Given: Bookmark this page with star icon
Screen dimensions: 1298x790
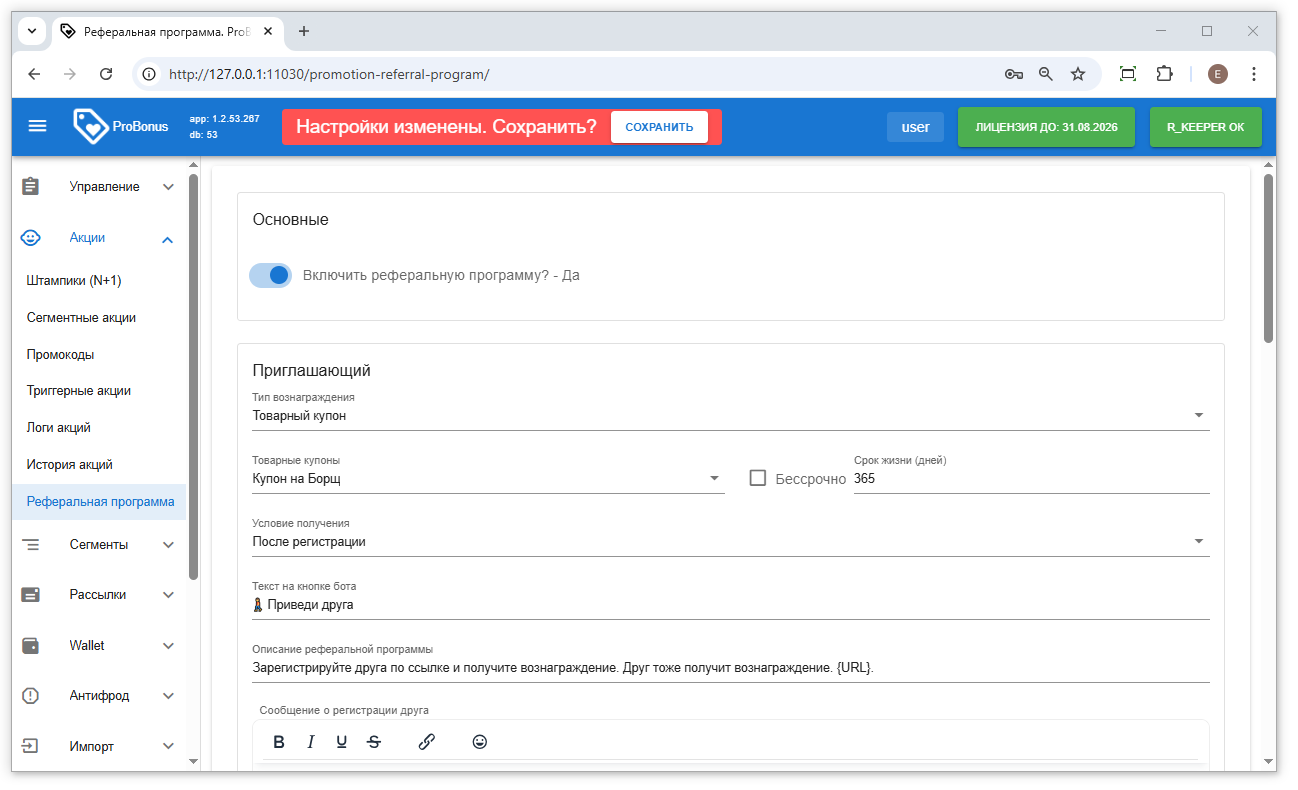Looking at the screenshot, I should coord(1078,74).
